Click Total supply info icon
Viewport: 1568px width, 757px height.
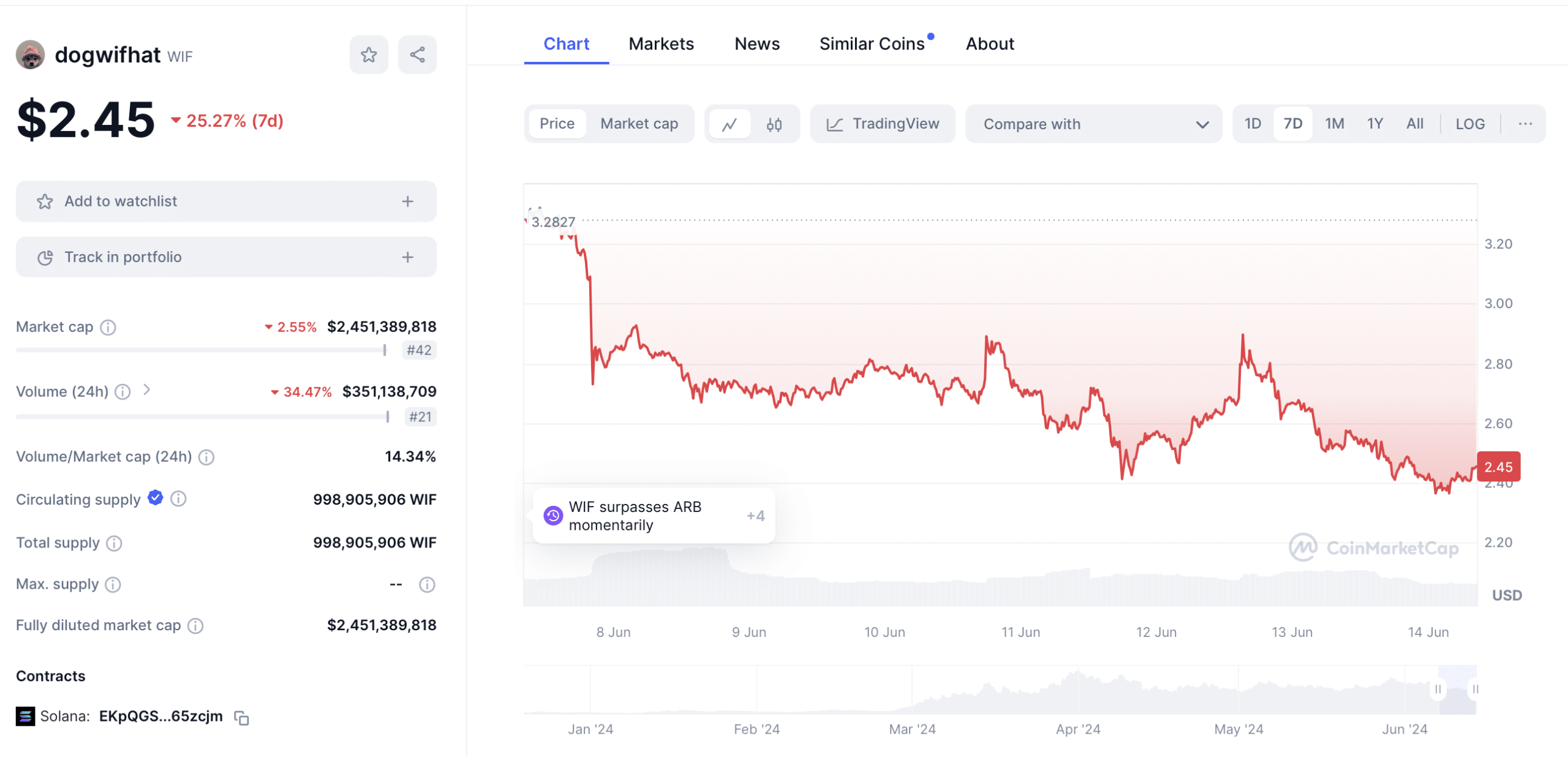pos(114,543)
